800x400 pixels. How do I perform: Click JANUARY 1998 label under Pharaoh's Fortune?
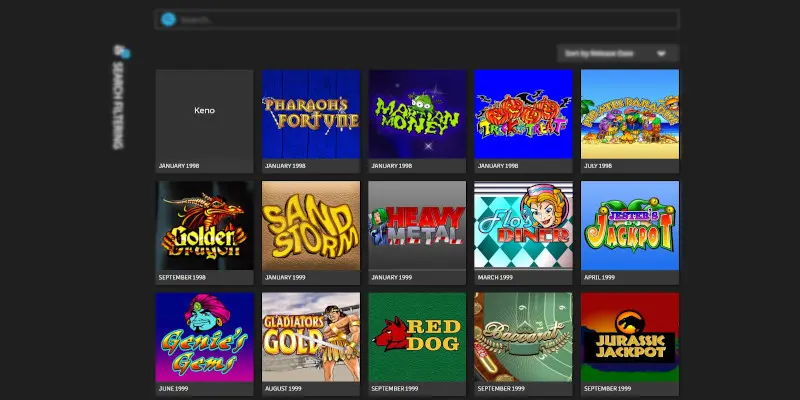pyautogui.click(x=285, y=166)
